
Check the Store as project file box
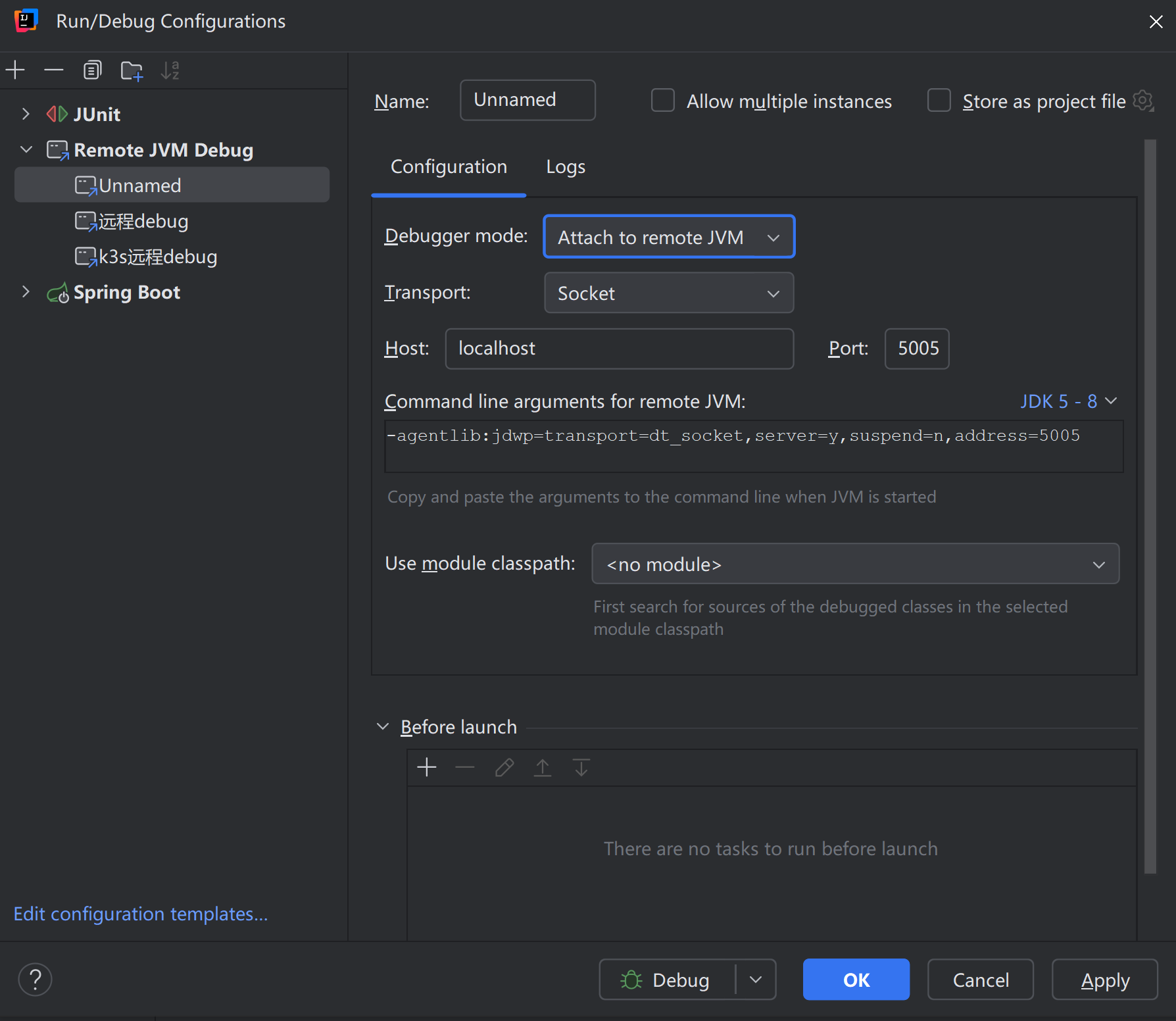tap(939, 101)
